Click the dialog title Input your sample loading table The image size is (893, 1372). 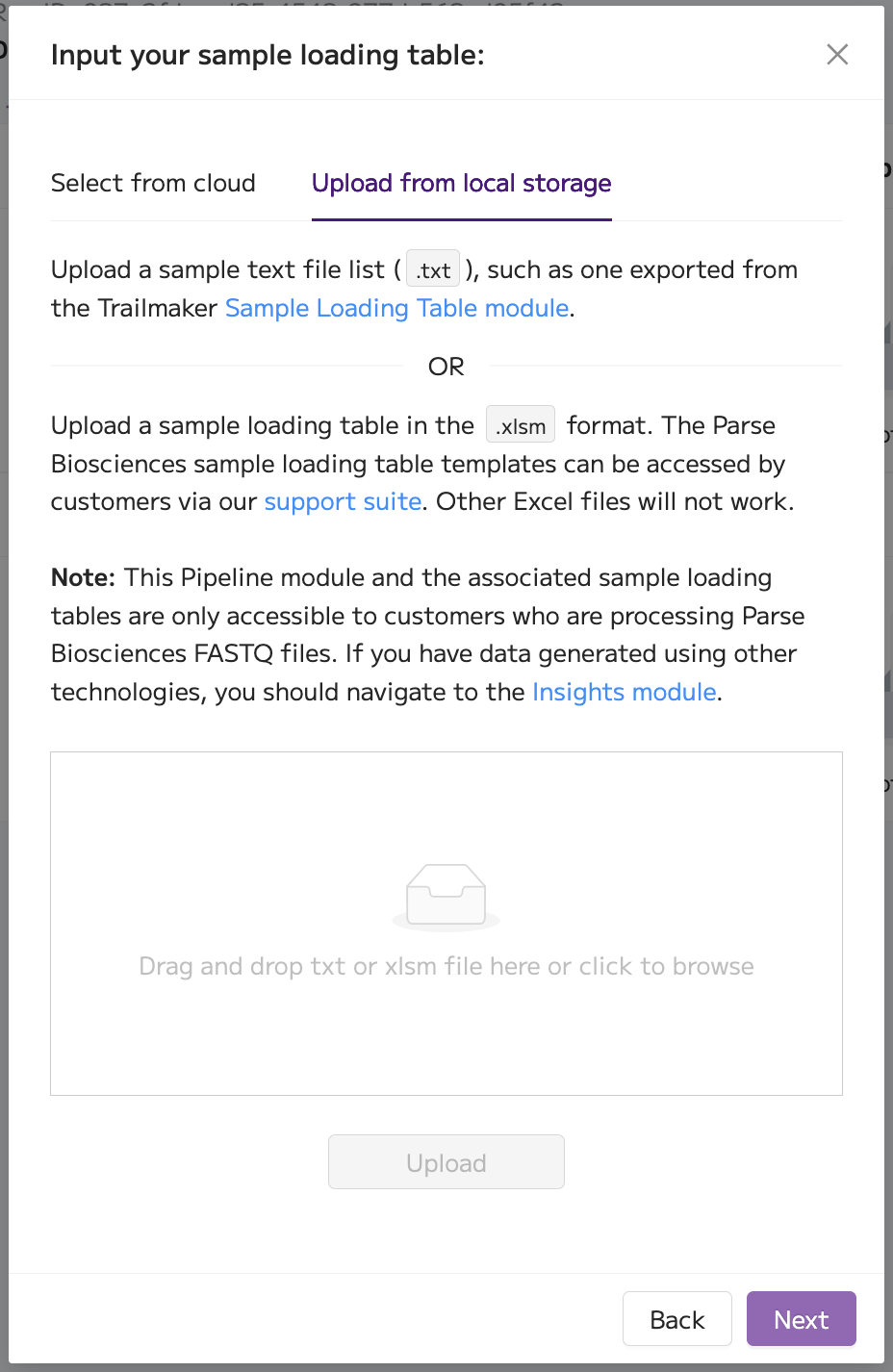[x=268, y=55]
